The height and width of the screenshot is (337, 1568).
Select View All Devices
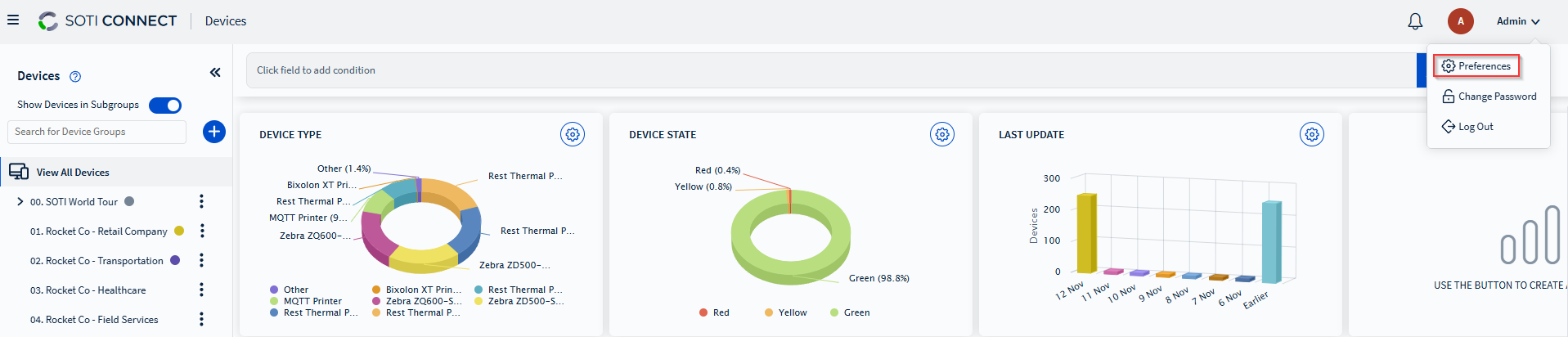point(72,173)
